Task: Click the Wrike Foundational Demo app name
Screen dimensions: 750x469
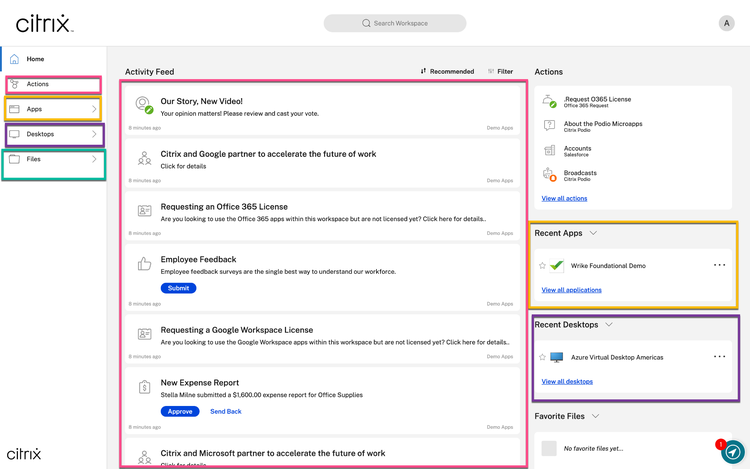Action: pos(608,265)
